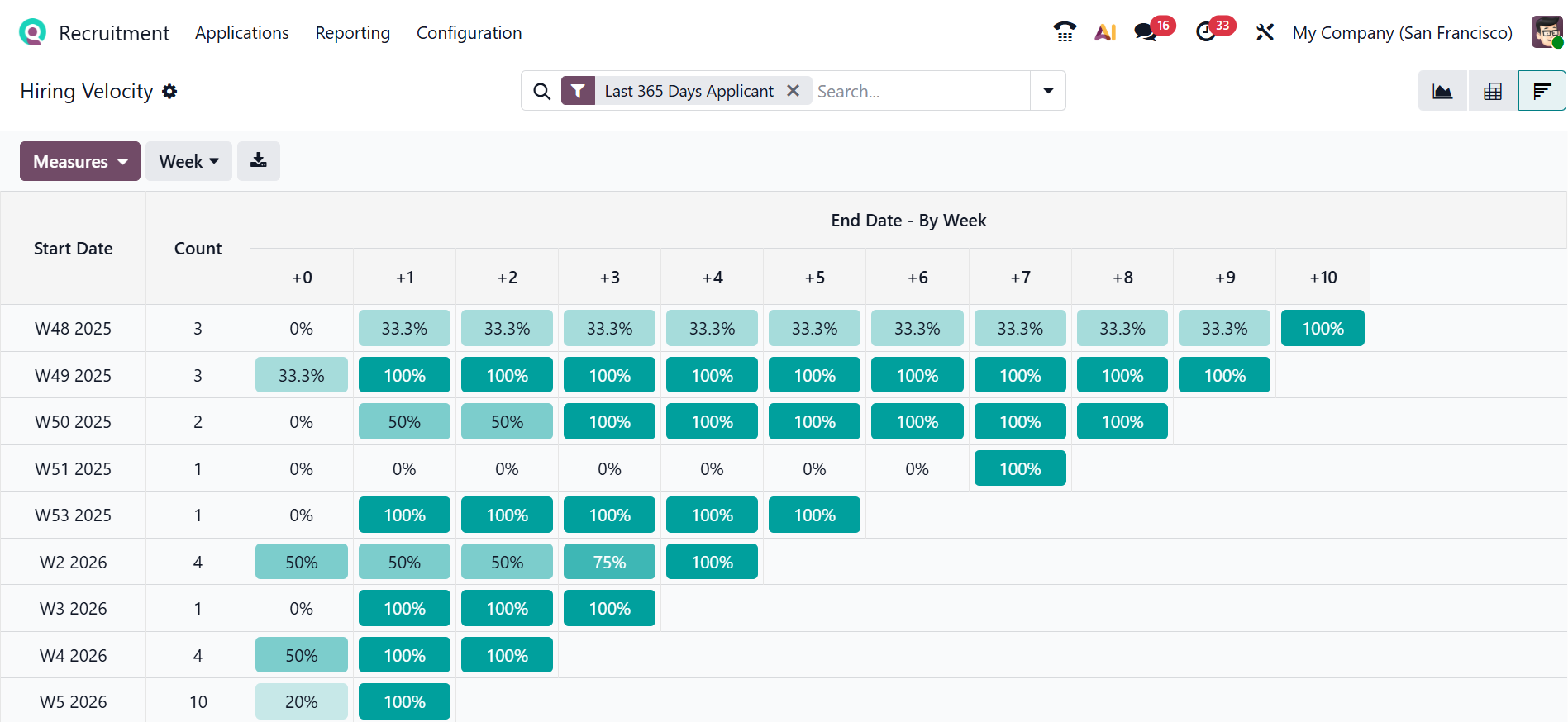This screenshot has width=1568, height=722.
Task: Toggle the search options dropdown arrow
Action: 1048,91
